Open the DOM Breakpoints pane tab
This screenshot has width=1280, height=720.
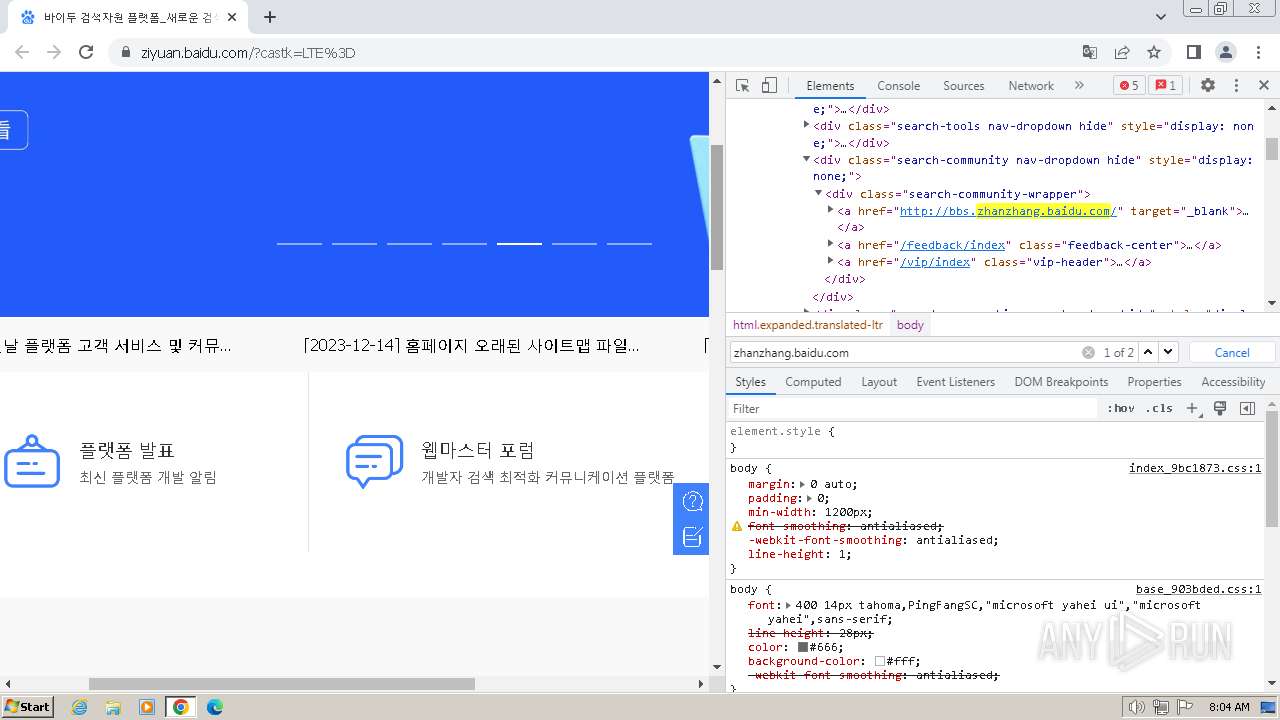(1061, 382)
